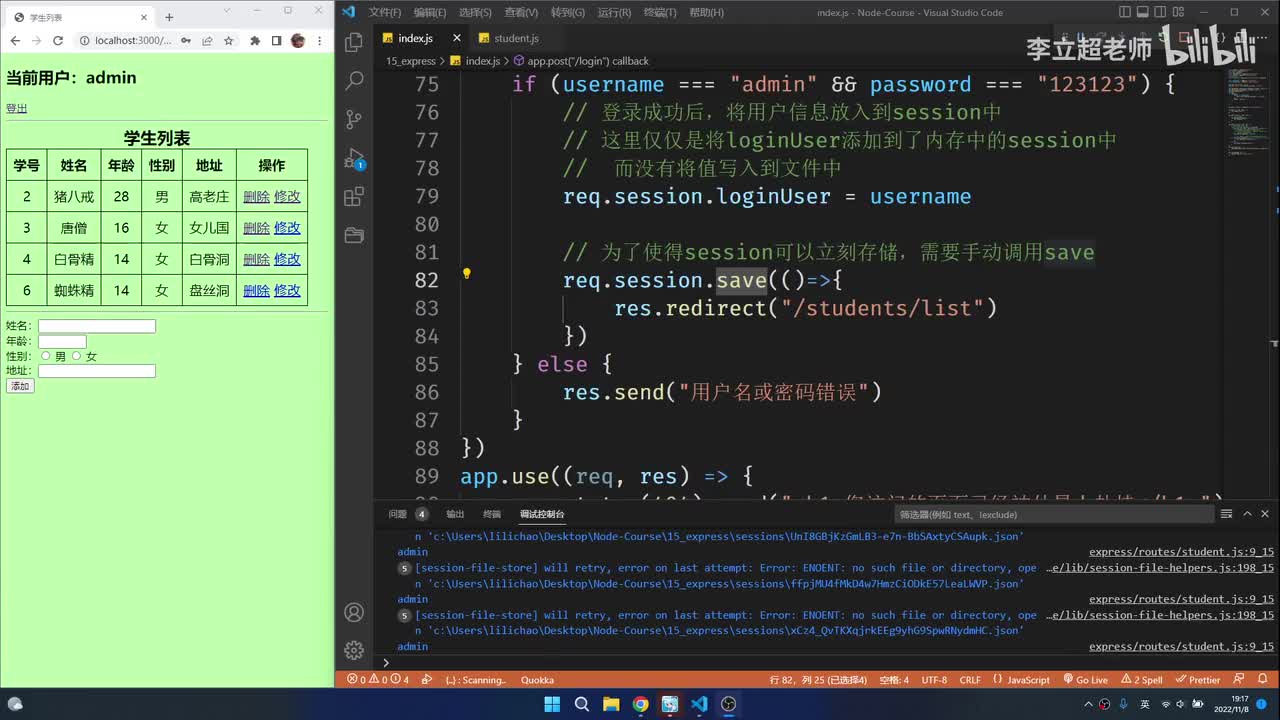1280x720 pixels.
Task: Open the Chrome three-dot menu
Action: [320, 41]
